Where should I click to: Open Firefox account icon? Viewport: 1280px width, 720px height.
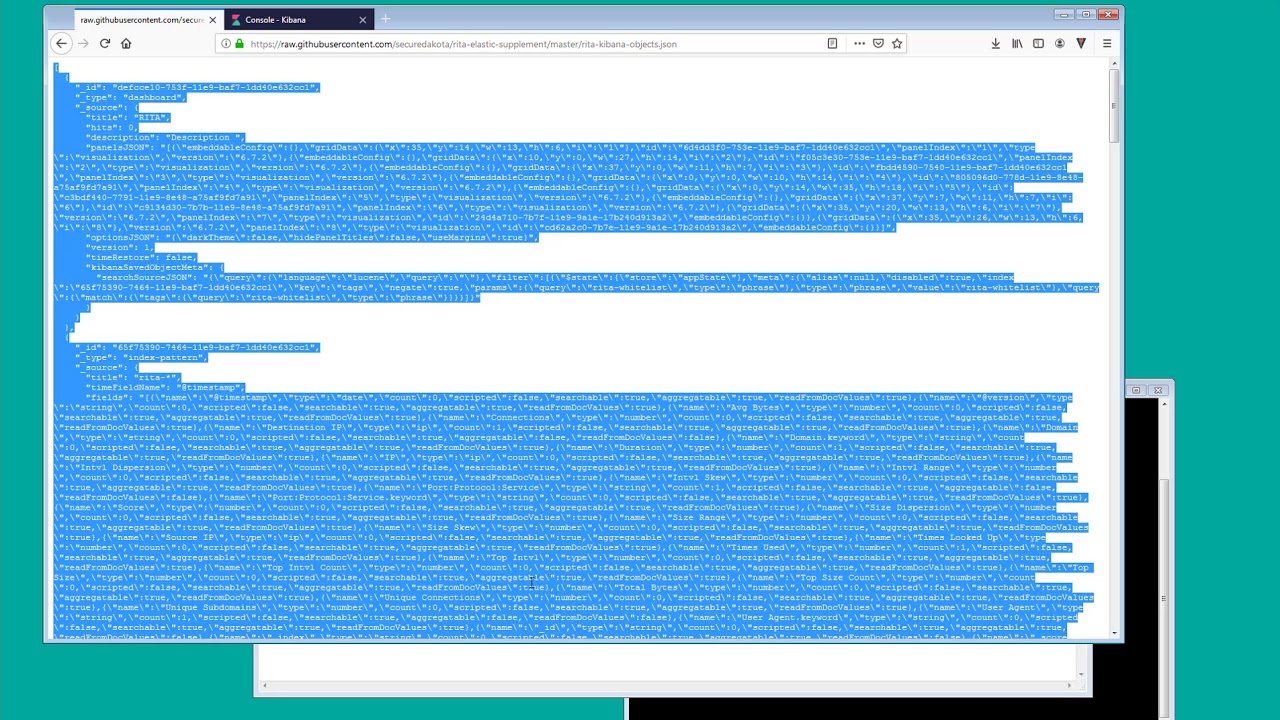tap(1060, 43)
